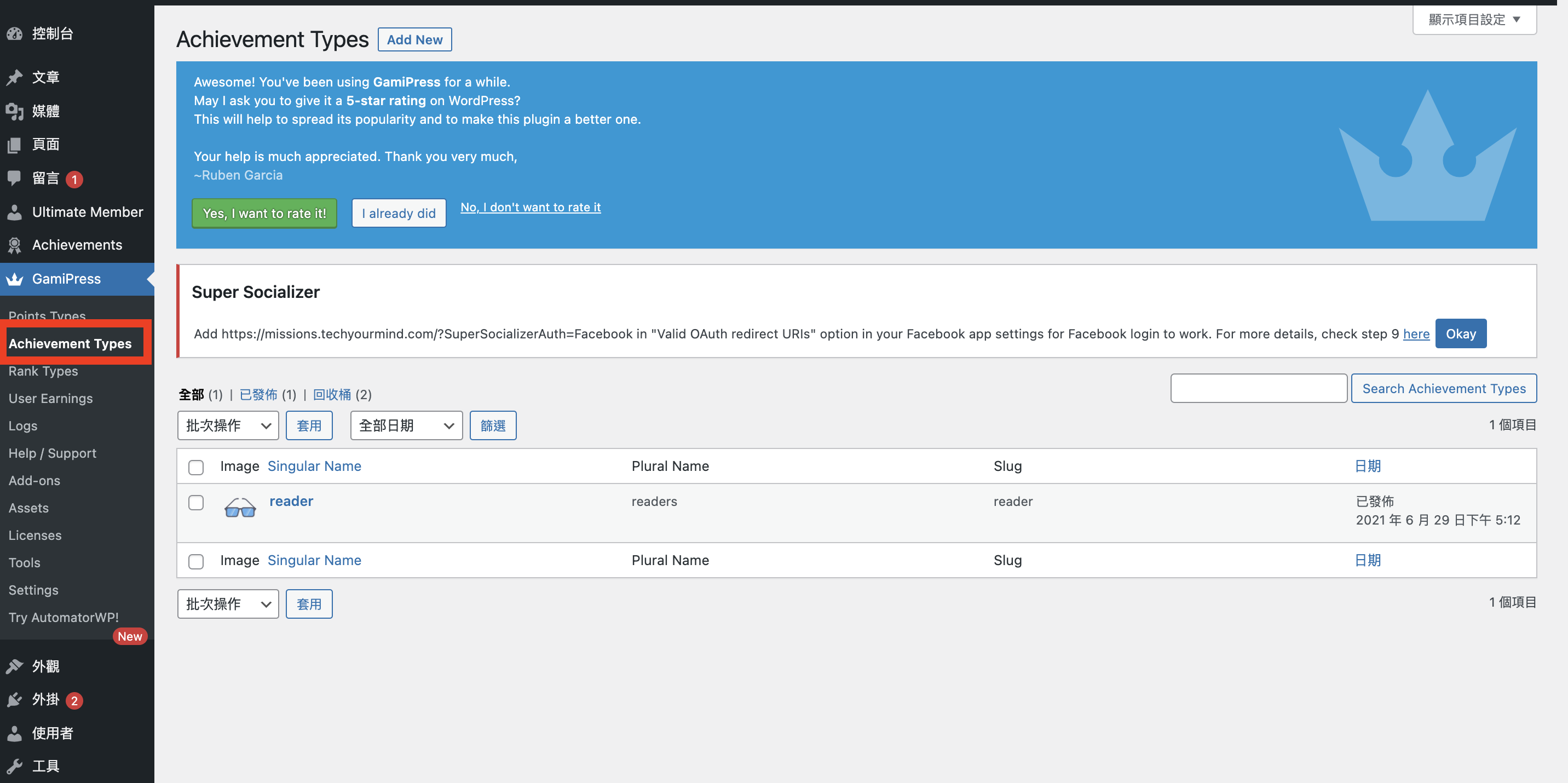The image size is (1568, 783).
Task: Open the here link in notice
Action: tap(1416, 333)
